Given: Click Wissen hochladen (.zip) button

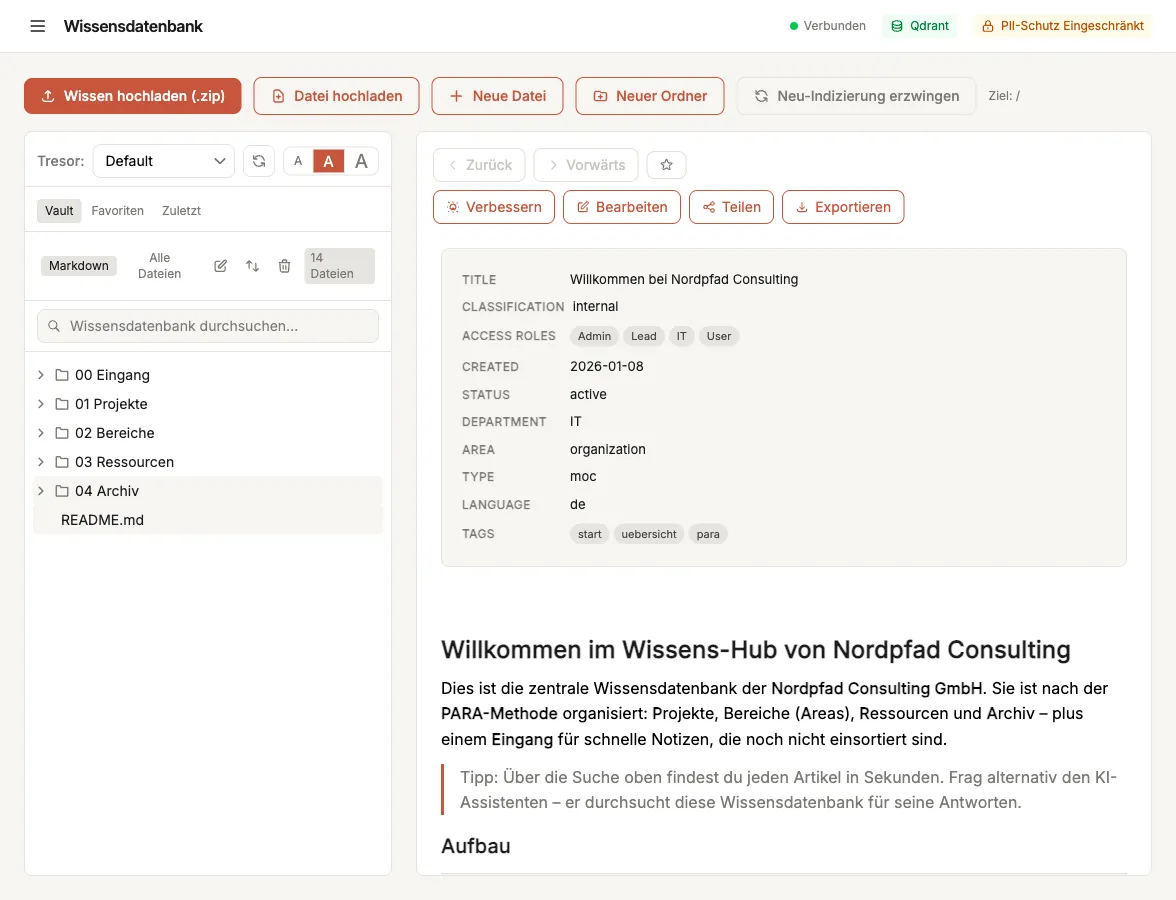Looking at the screenshot, I should (133, 96).
